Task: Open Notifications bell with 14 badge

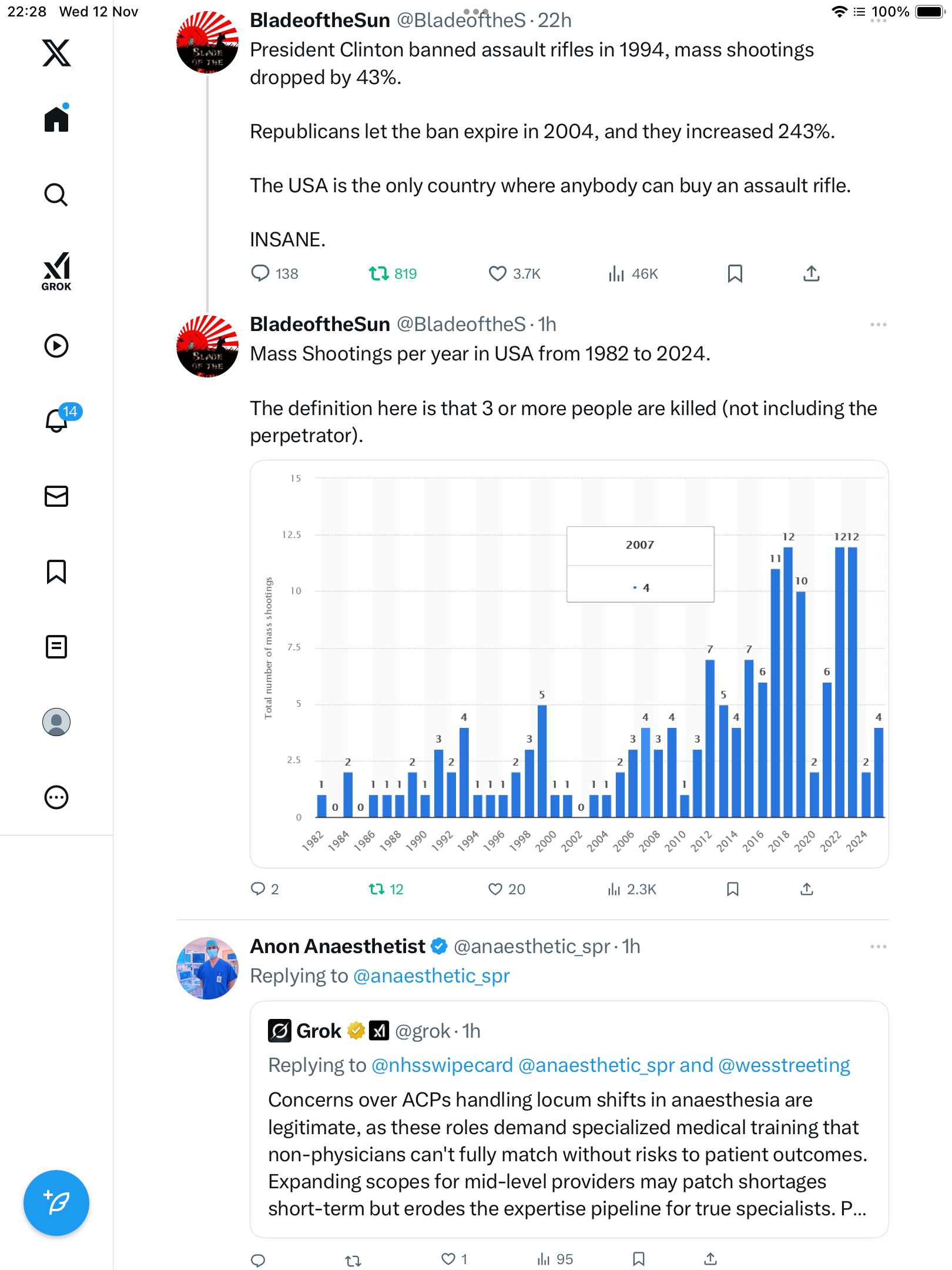Action: click(57, 420)
